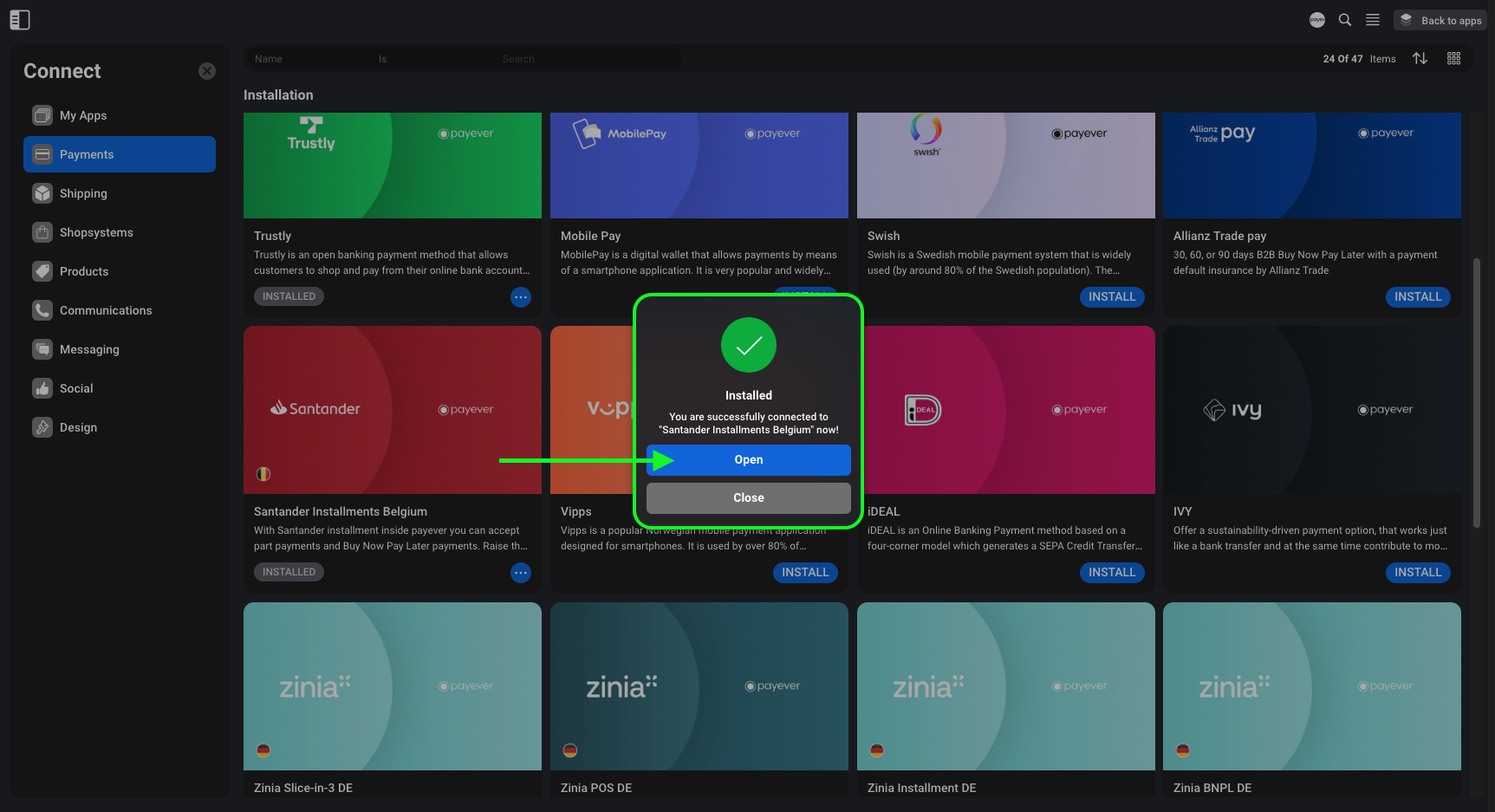Open Santander Installments Belgium from the dialog
Viewport: 1495px width, 812px height.
(748, 460)
